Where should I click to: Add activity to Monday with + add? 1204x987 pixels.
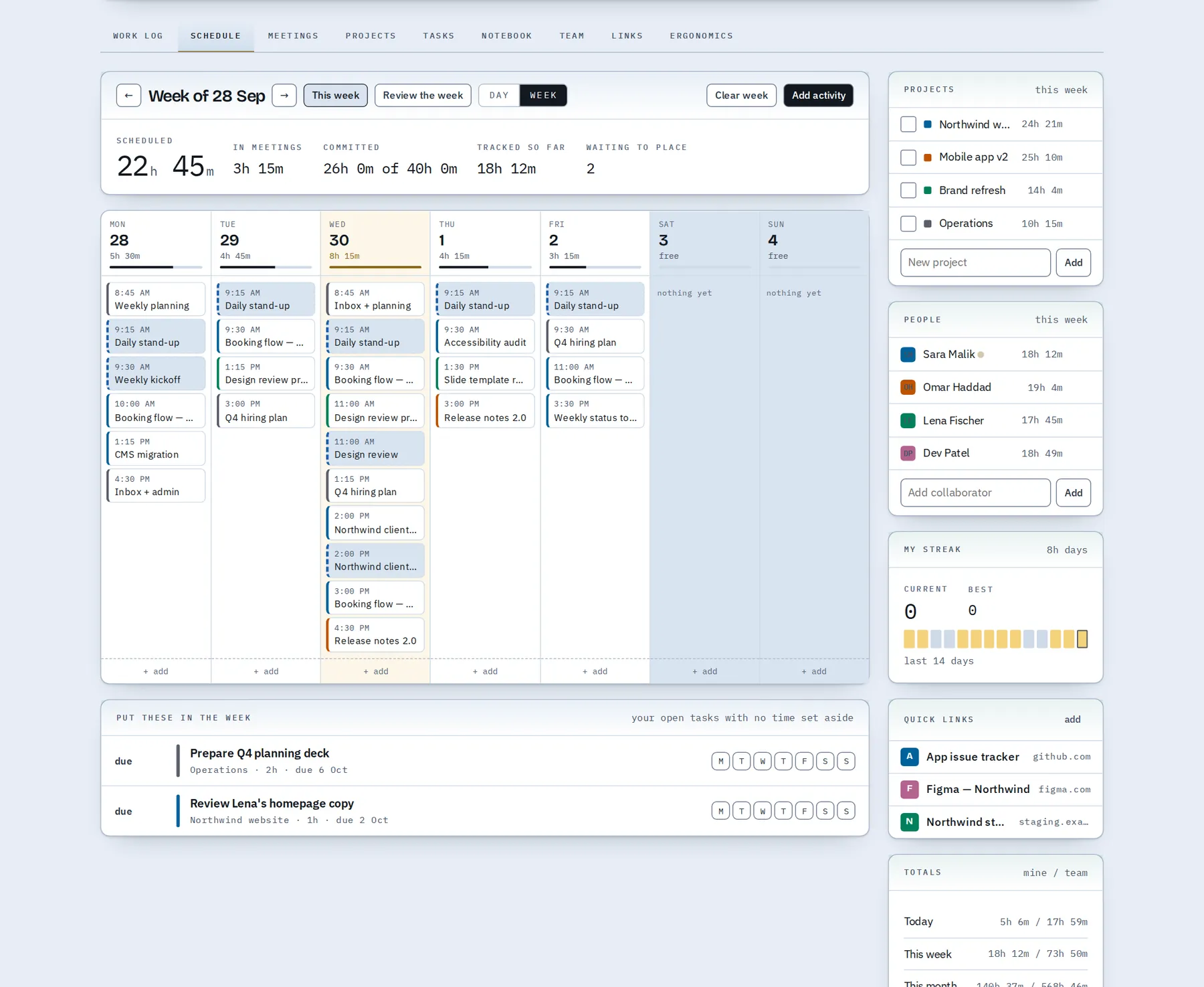pos(156,672)
